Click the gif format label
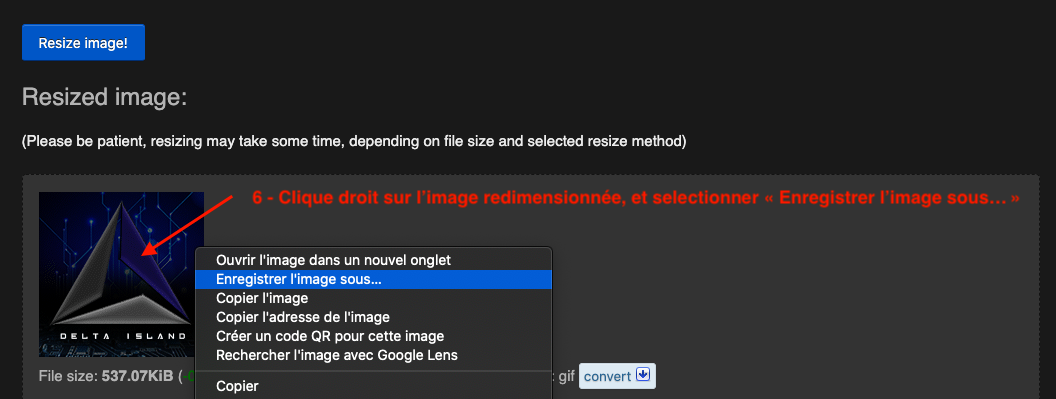Screen dimensions: 1056x399 pyautogui.click(x=566, y=376)
